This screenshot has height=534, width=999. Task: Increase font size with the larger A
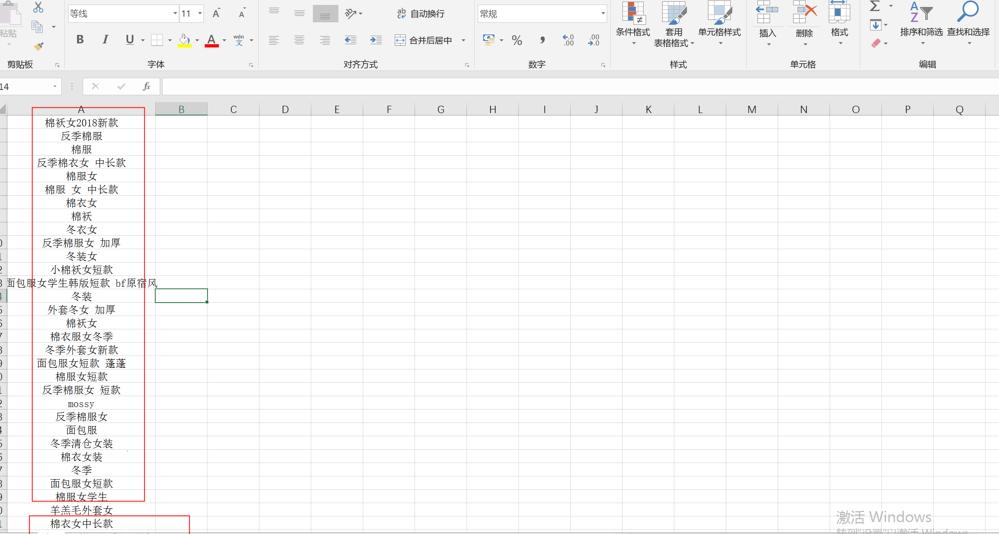(x=217, y=13)
